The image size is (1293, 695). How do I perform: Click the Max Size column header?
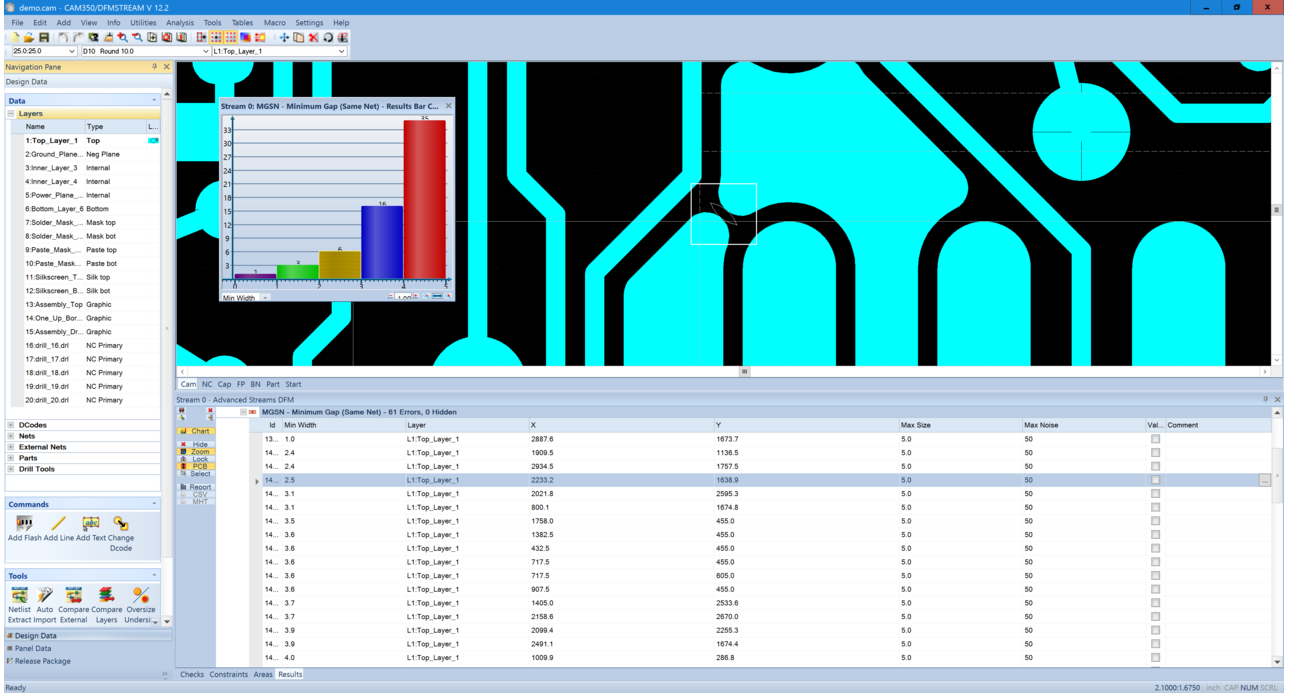(959, 425)
